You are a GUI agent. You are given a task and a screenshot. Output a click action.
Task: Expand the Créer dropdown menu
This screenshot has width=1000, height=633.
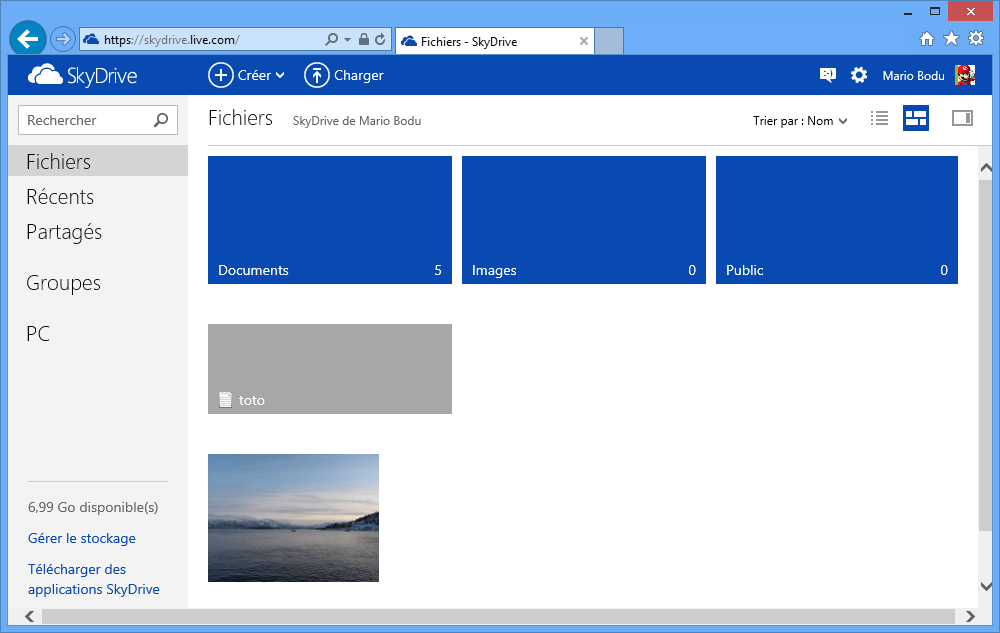tap(247, 75)
